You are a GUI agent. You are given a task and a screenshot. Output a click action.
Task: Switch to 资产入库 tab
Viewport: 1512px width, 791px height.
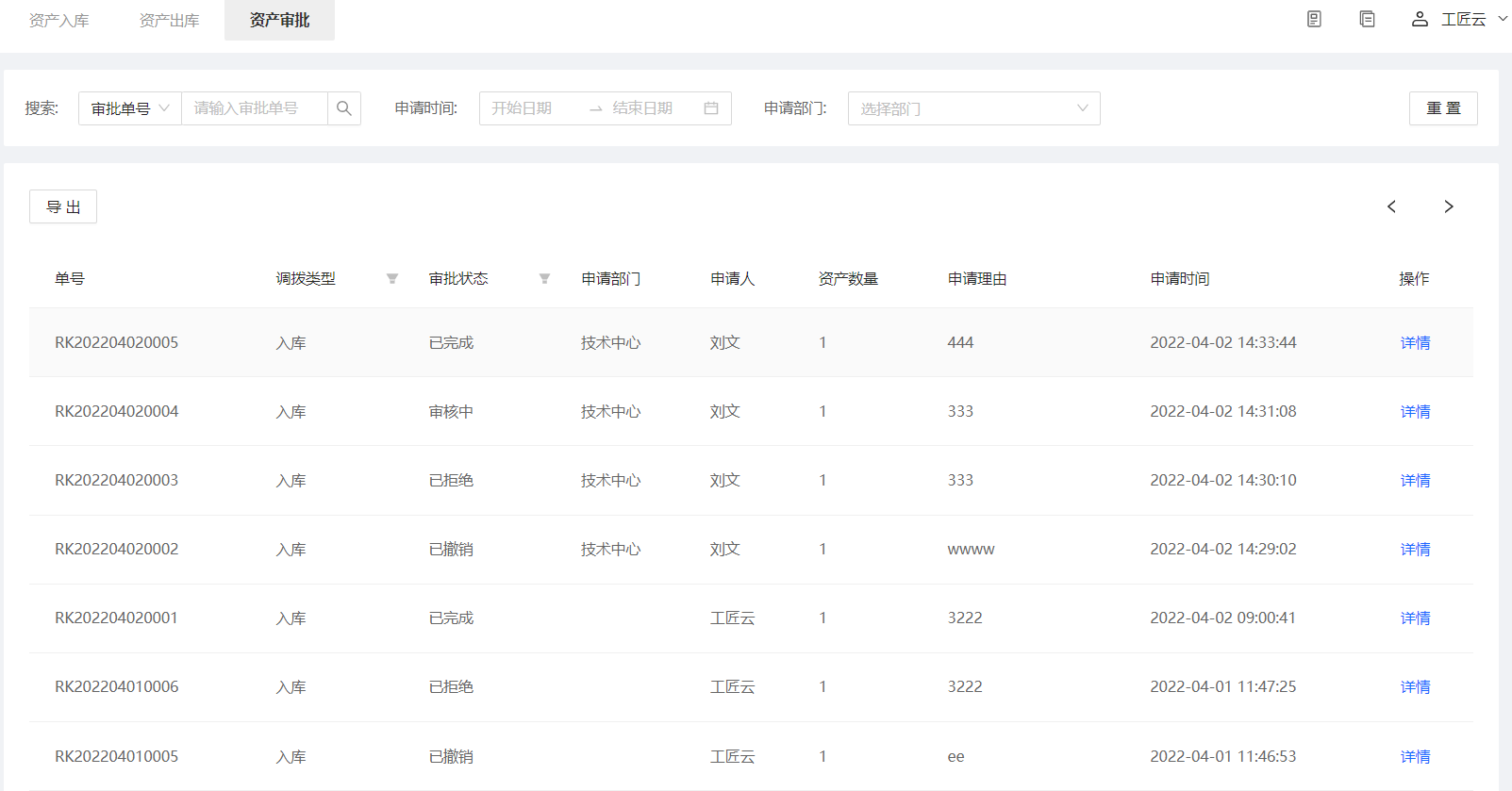(58, 20)
